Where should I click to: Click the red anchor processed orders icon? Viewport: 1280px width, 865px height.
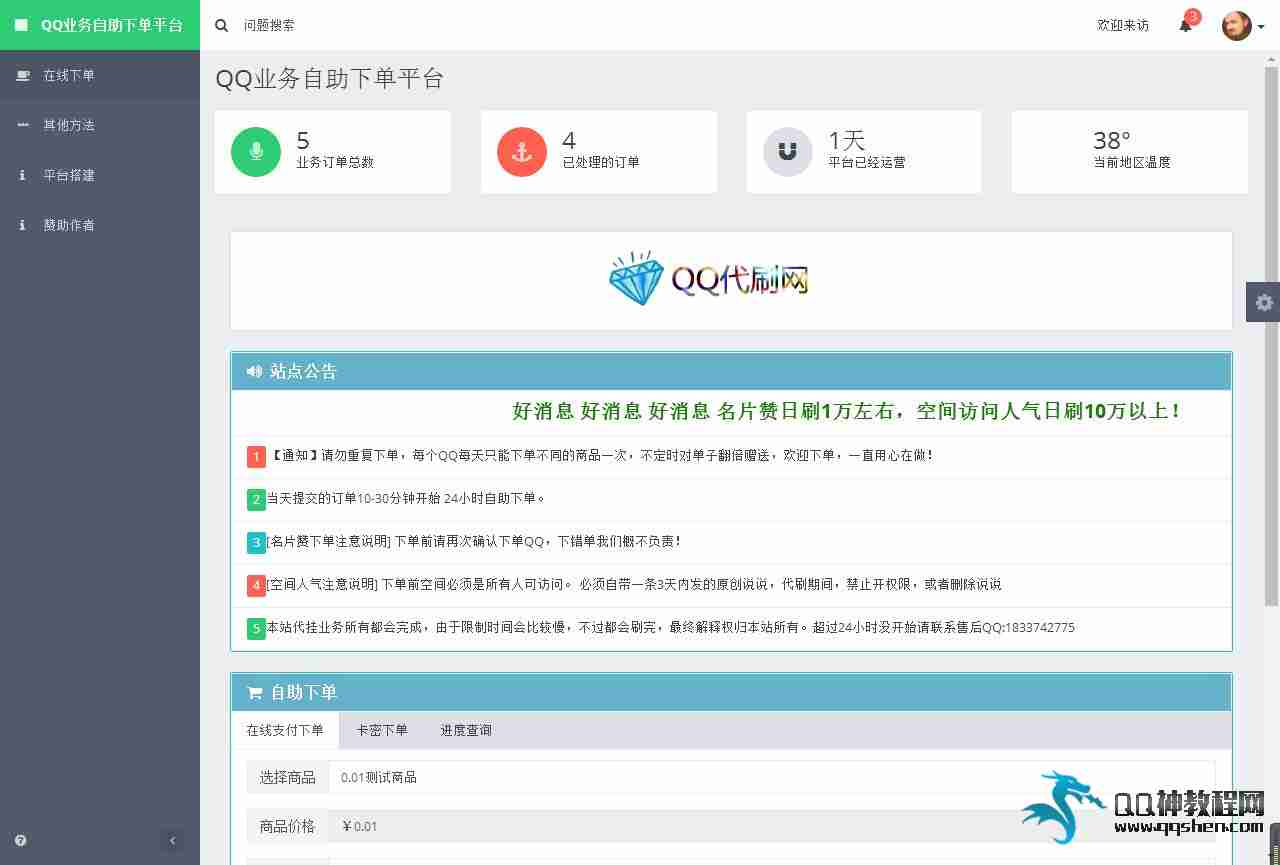point(522,152)
